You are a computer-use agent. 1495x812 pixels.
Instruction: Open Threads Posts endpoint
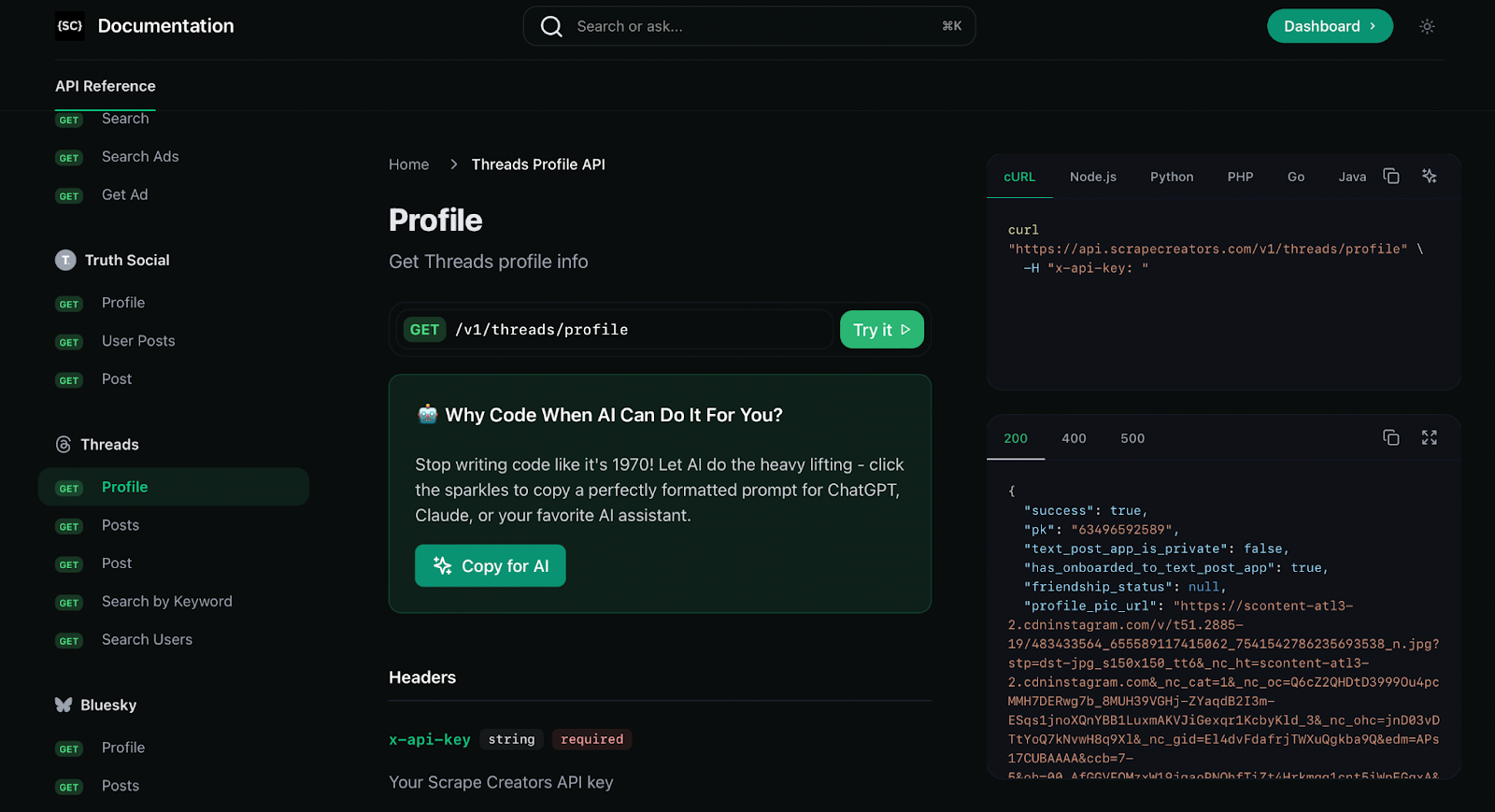point(121,525)
